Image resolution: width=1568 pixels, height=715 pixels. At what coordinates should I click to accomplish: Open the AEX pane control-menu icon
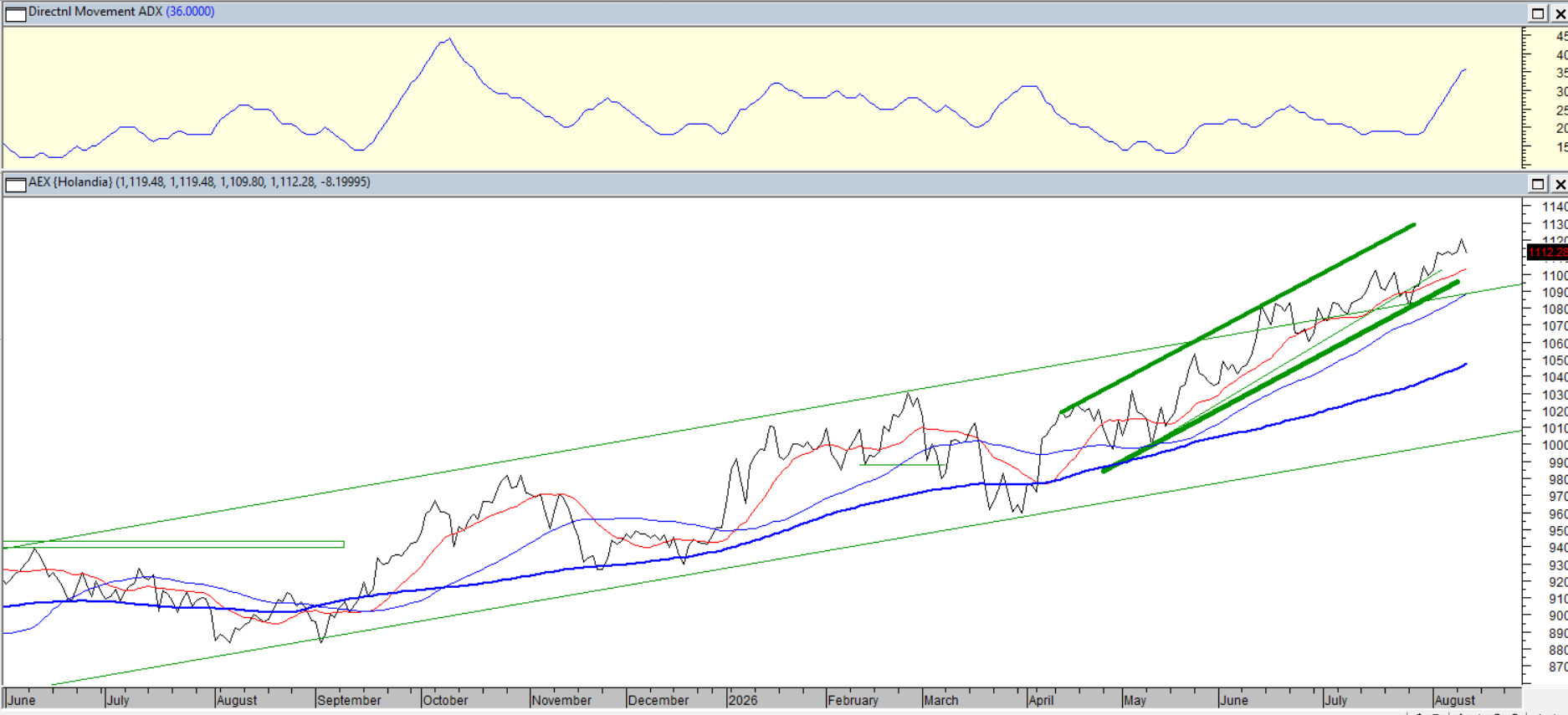pyautogui.click(x=15, y=183)
